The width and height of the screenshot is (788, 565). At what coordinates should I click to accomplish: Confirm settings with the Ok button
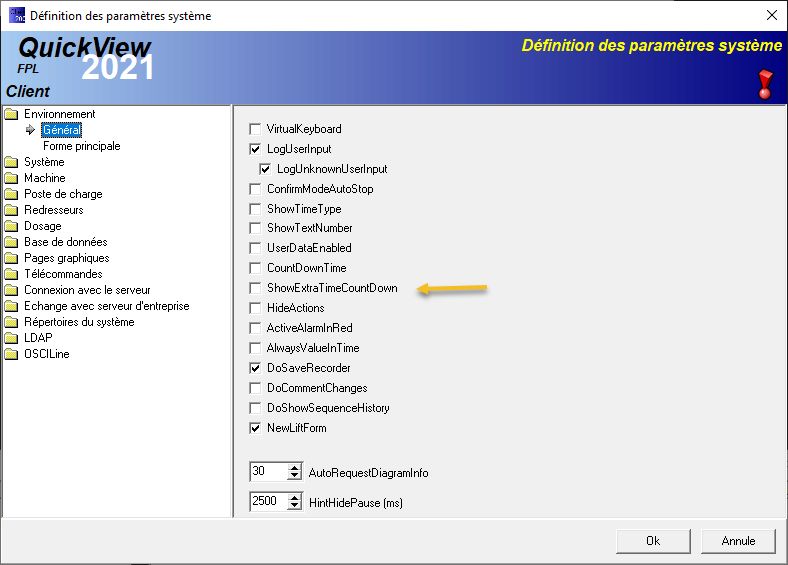coord(653,541)
